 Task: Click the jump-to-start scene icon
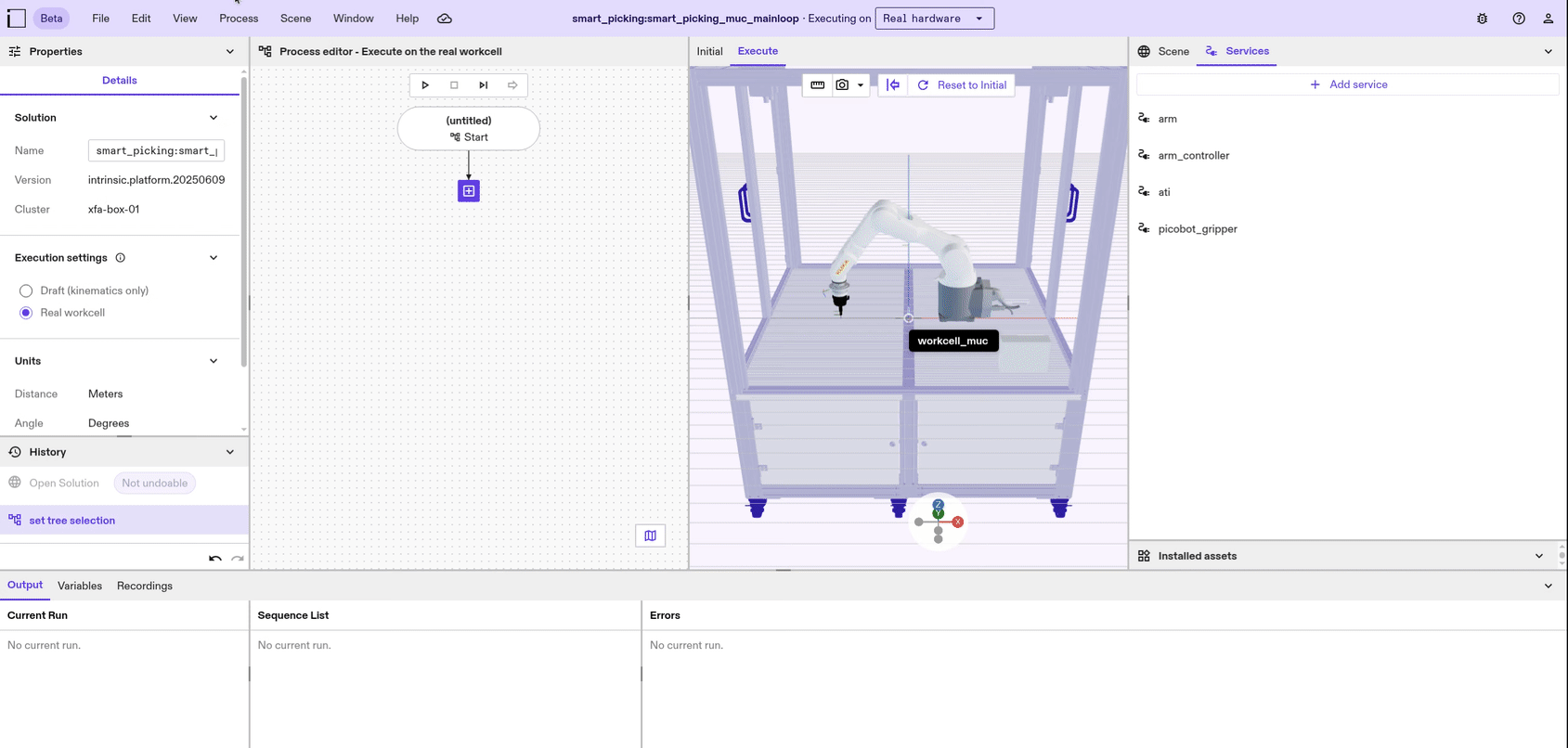[893, 85]
